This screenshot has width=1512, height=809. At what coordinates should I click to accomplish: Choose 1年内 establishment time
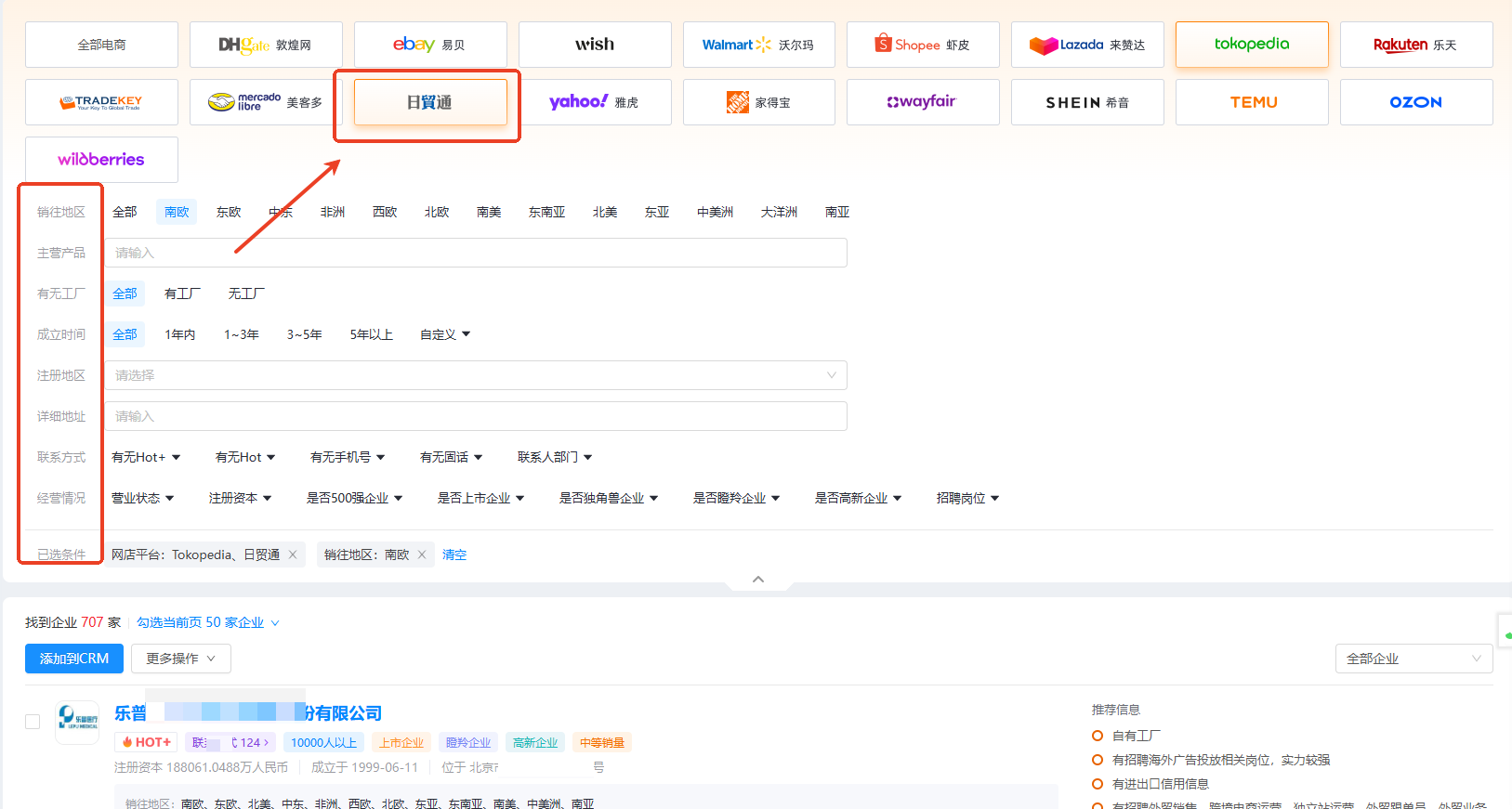180,334
